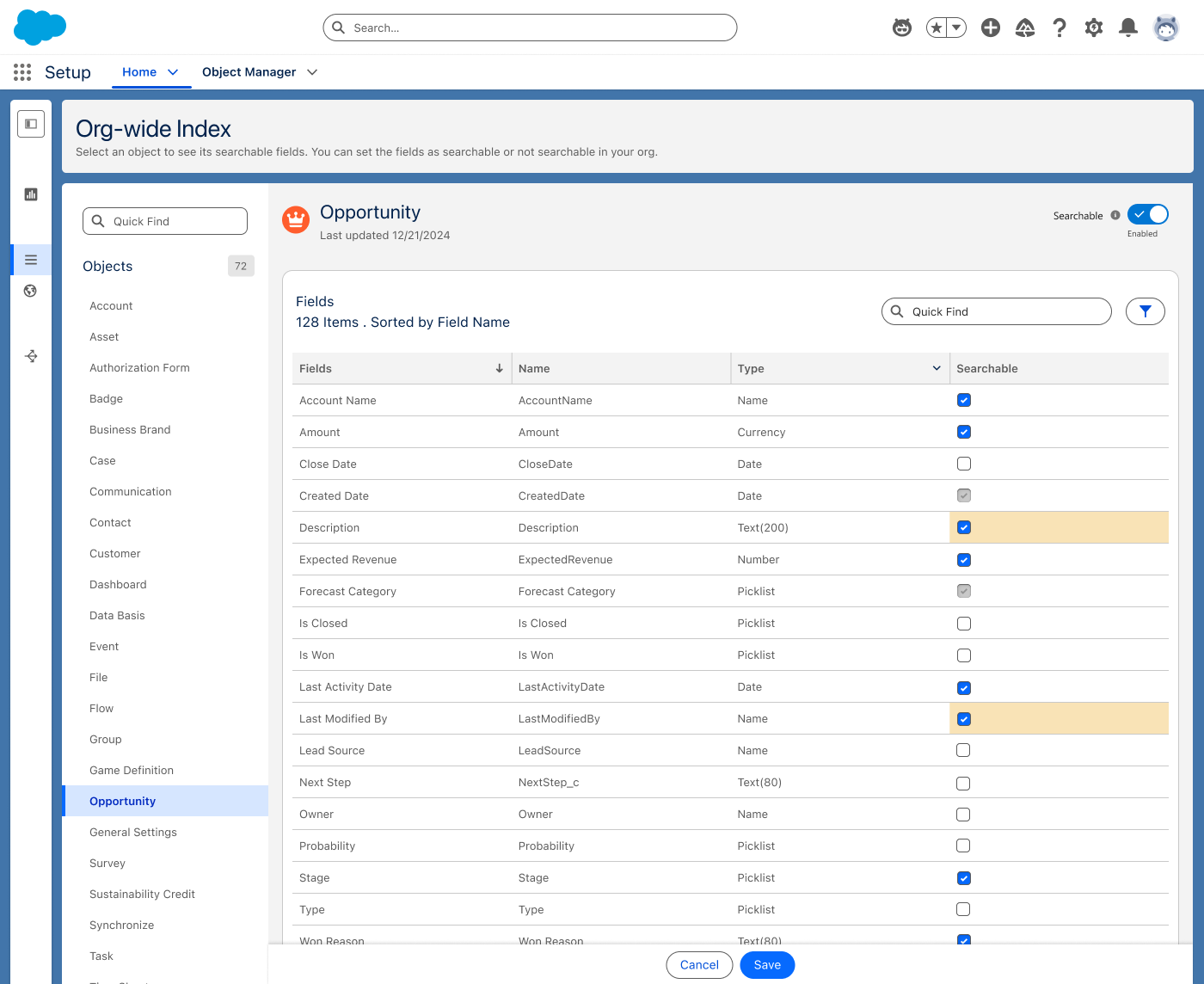Open the Type column dropdown chevron
This screenshot has height=984, width=1204.
click(937, 368)
